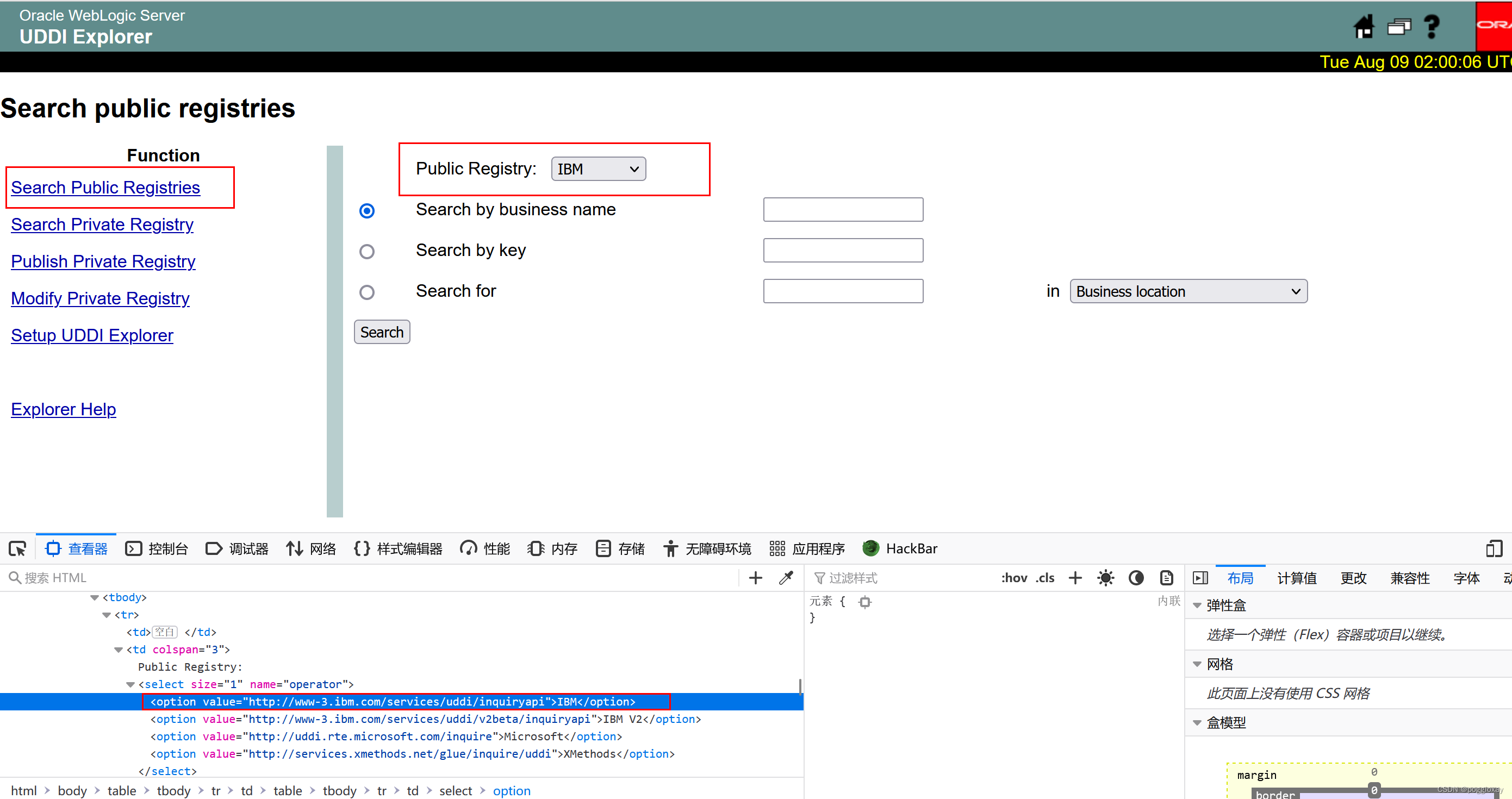Image resolution: width=1512 pixels, height=799 pixels.
Task: Open Search Public Registries link
Action: click(x=105, y=188)
